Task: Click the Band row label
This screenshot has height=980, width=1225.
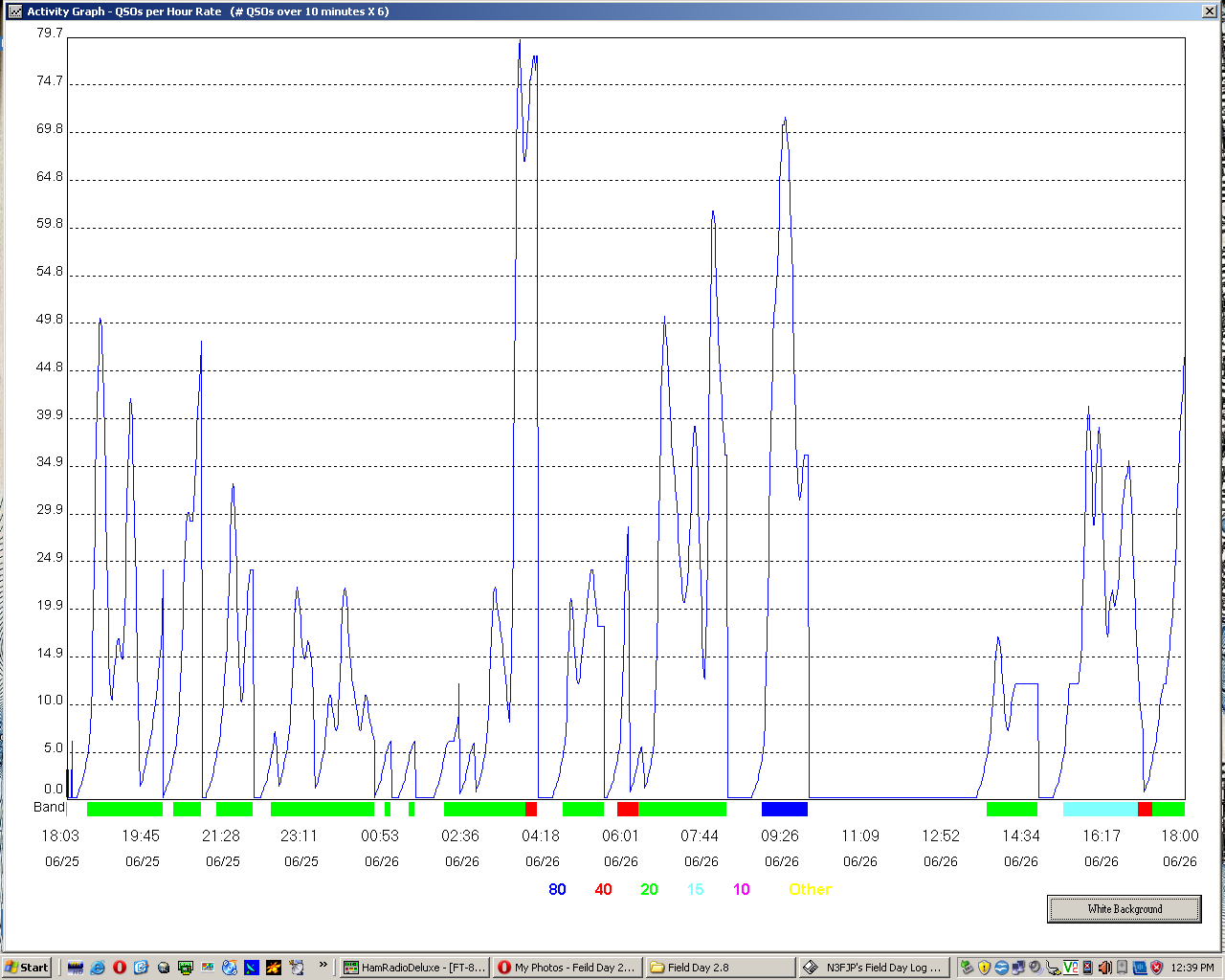Action: (49, 807)
